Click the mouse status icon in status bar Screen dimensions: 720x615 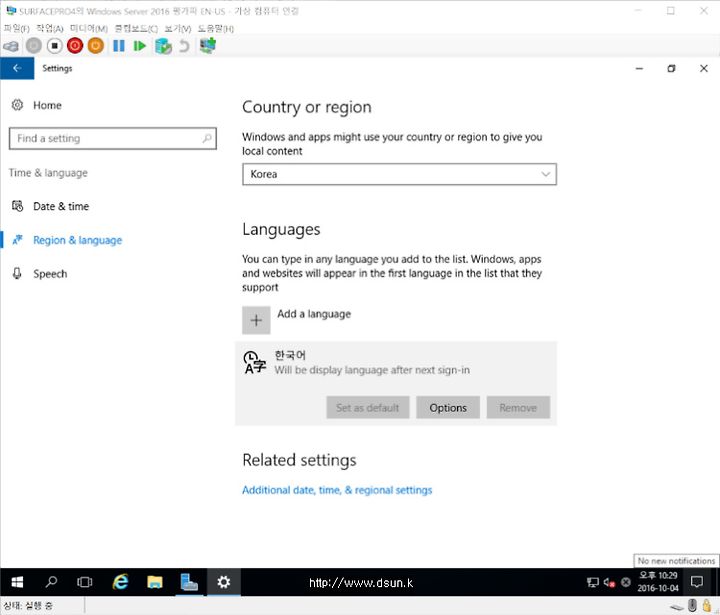(x=692, y=605)
